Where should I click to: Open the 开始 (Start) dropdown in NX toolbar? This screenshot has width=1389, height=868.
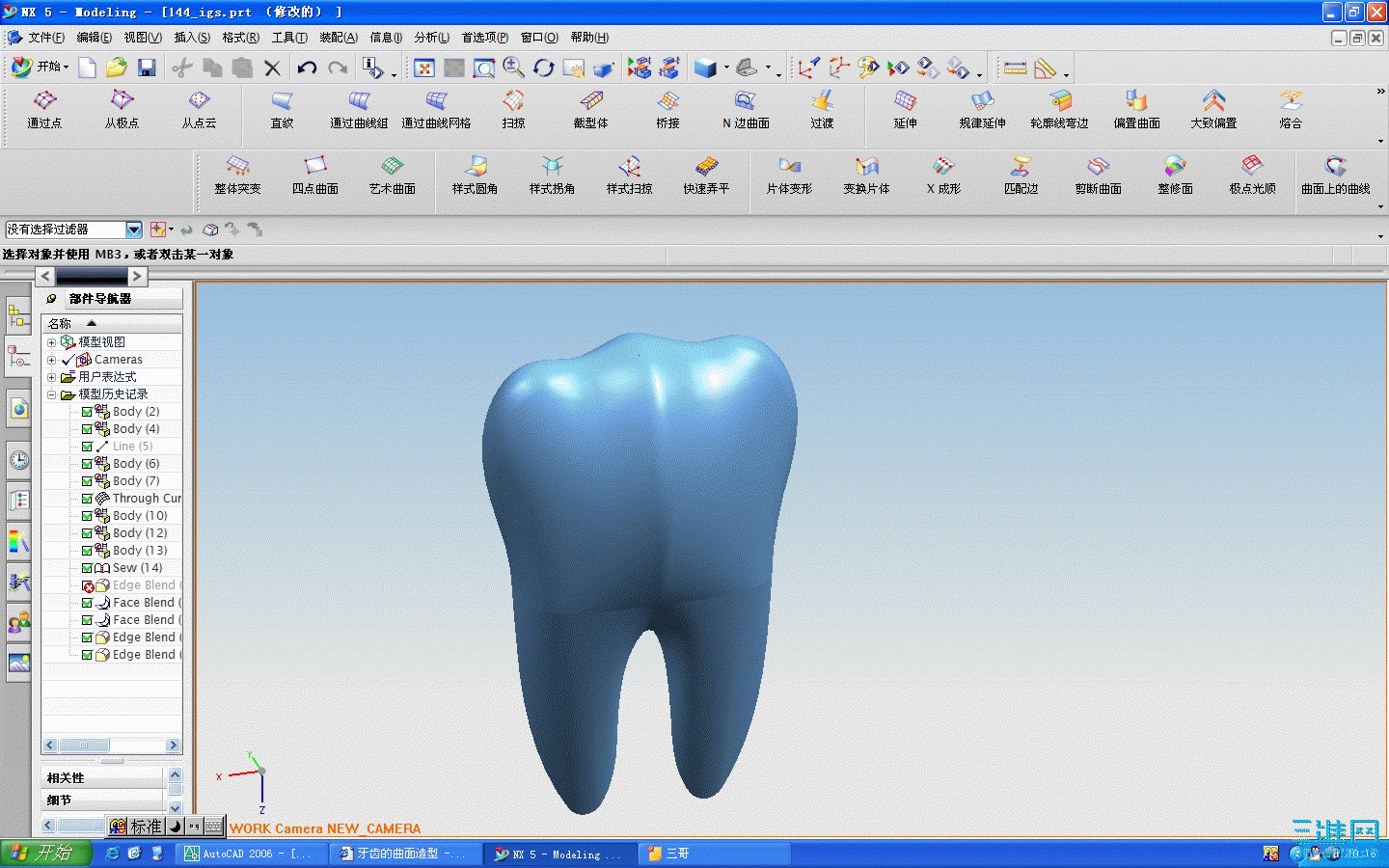click(40, 68)
